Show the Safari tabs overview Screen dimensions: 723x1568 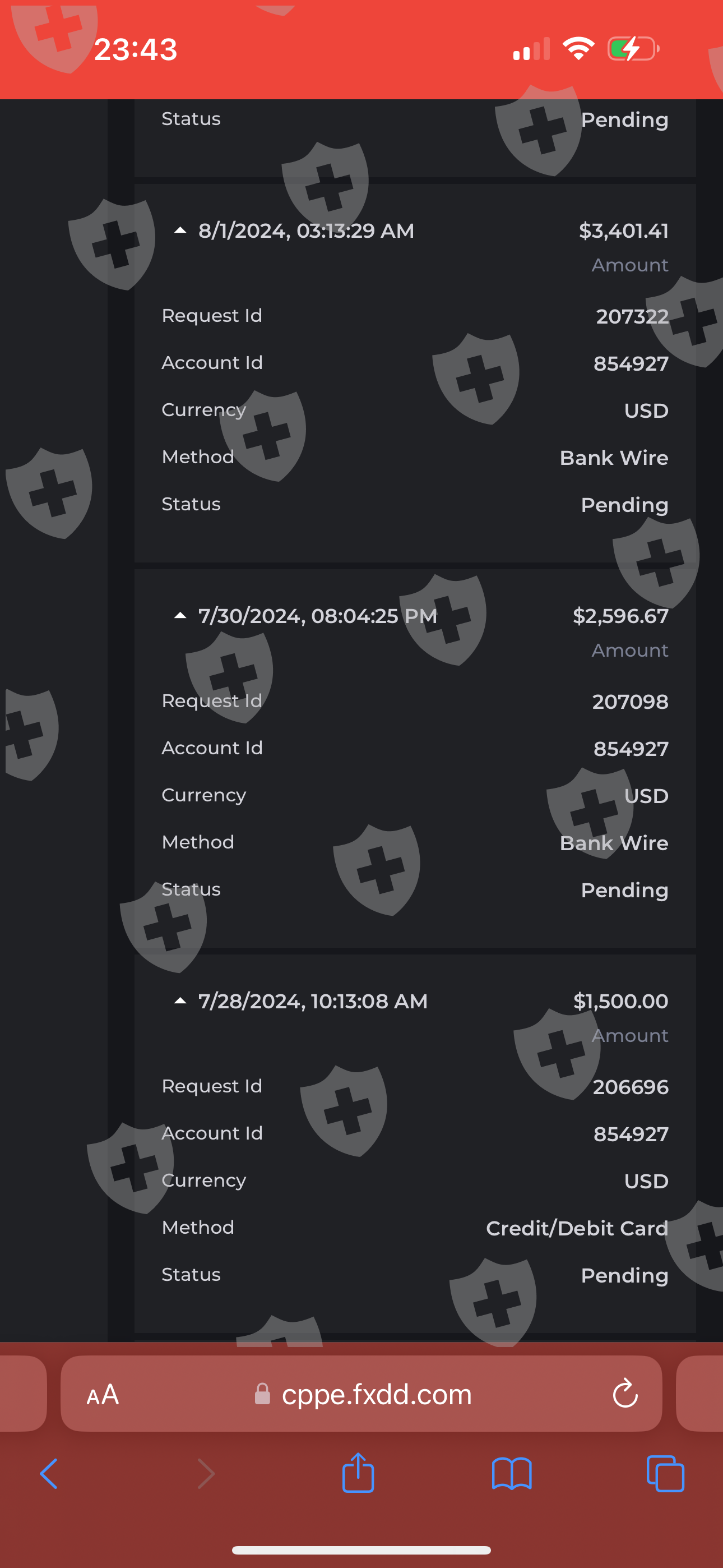point(665,1474)
